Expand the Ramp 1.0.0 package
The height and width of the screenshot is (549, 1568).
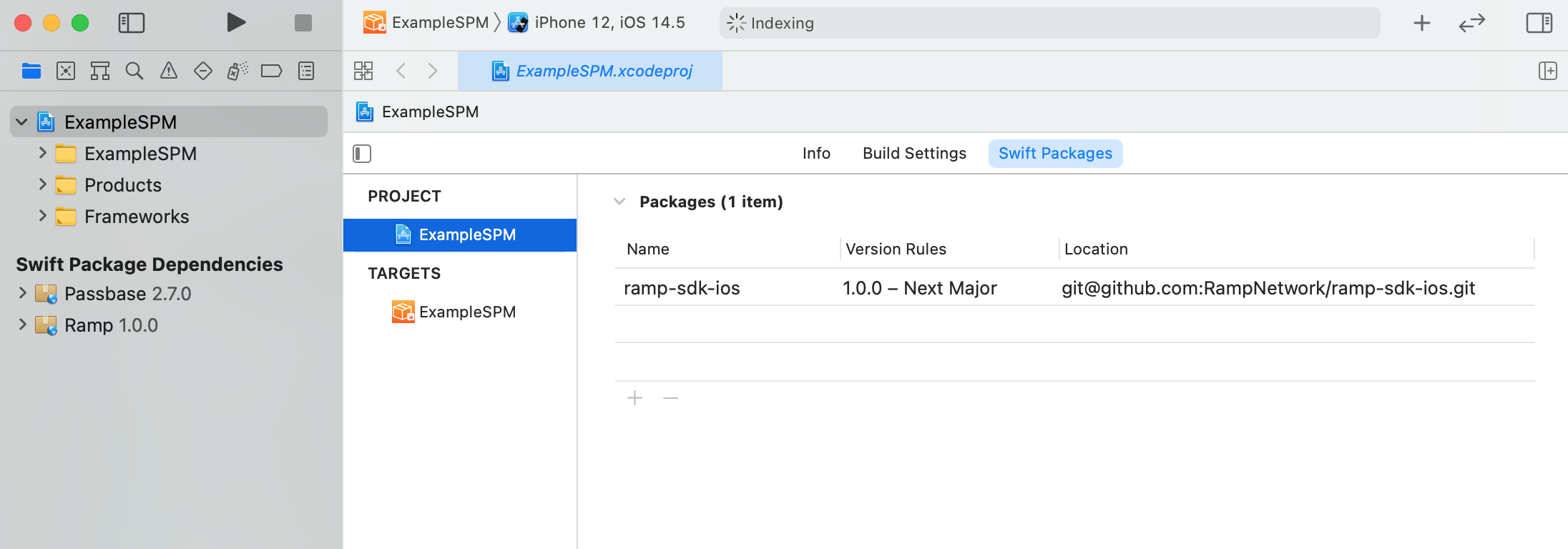(22, 325)
